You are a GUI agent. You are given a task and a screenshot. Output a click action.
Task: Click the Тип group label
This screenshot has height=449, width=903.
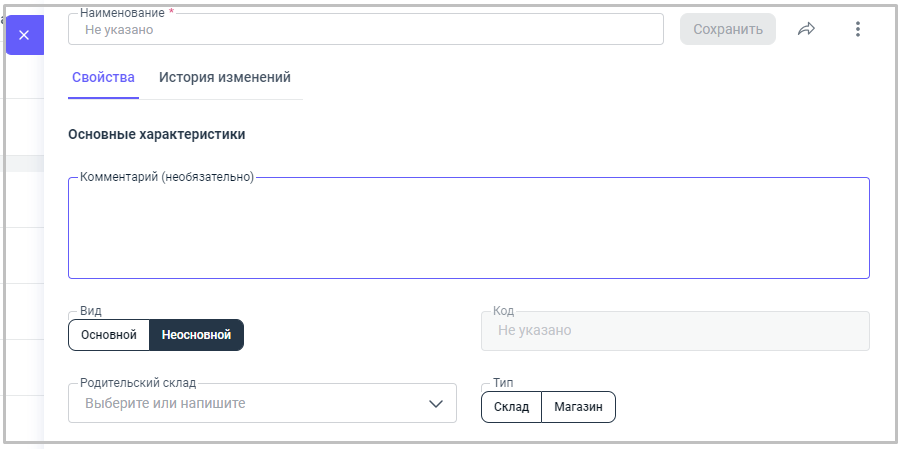(503, 383)
